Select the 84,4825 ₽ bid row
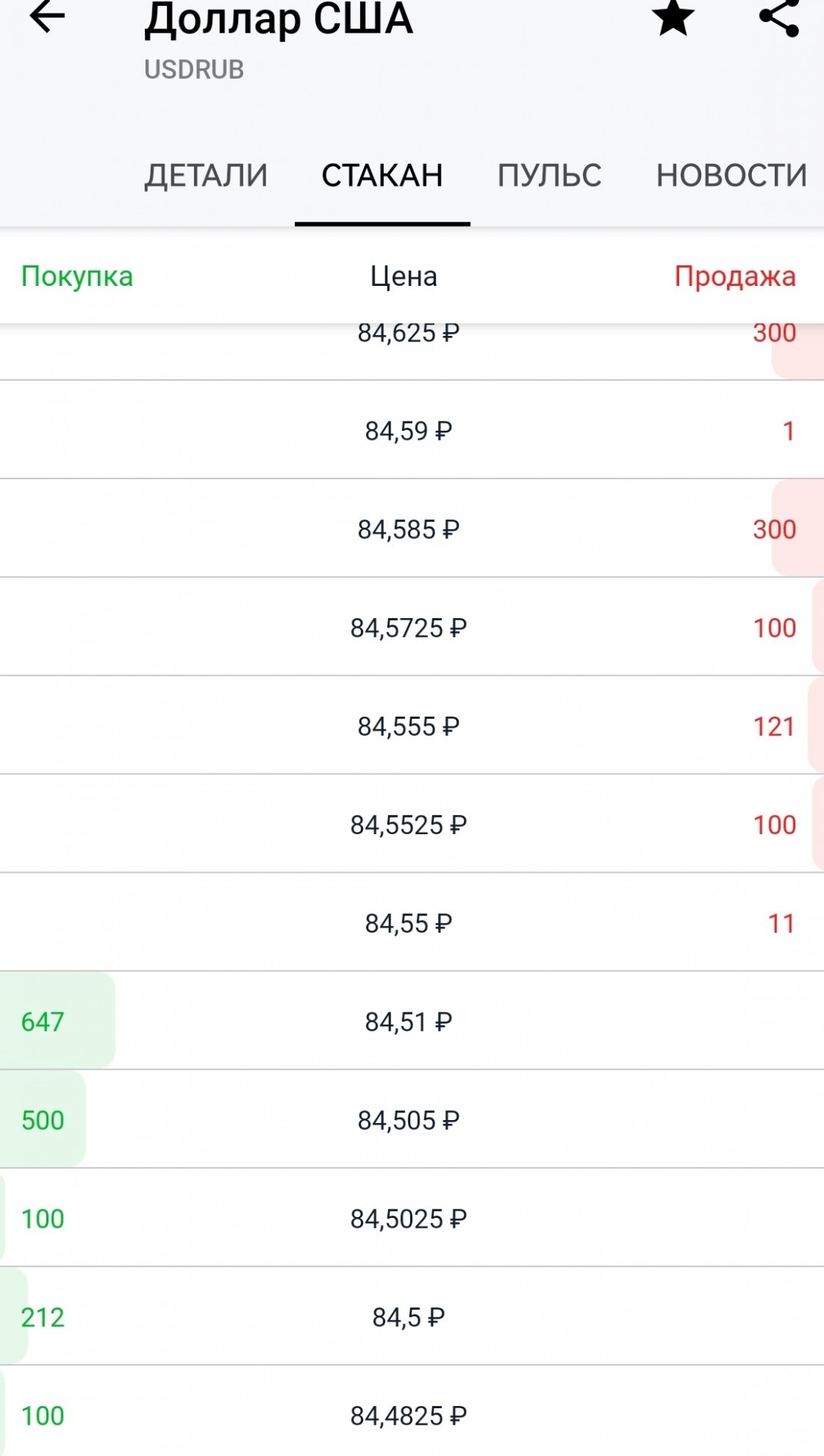 pyautogui.click(x=412, y=1412)
